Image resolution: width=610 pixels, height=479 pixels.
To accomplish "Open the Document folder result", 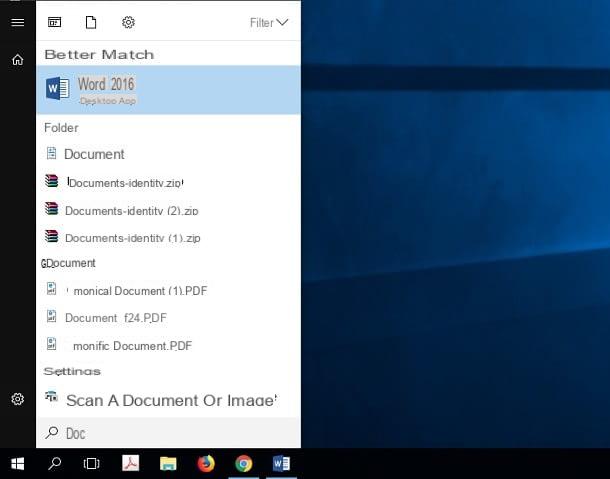I will 168,154.
